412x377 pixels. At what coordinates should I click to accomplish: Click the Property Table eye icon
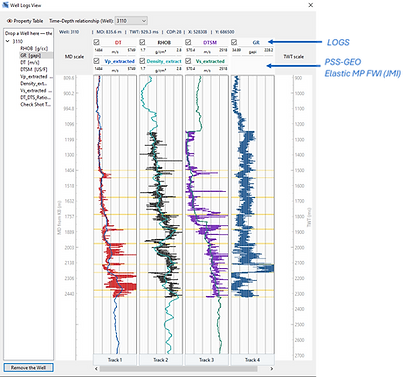click(9, 21)
